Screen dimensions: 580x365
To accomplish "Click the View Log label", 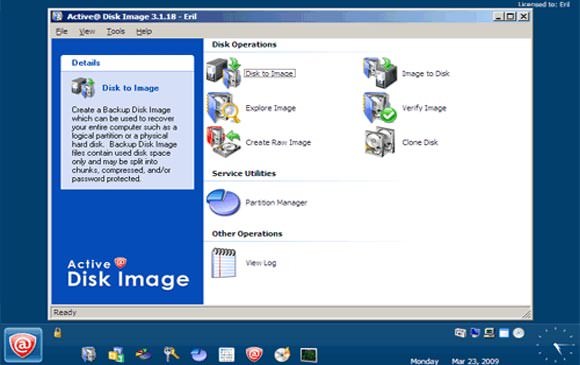I will pyautogui.click(x=261, y=263).
